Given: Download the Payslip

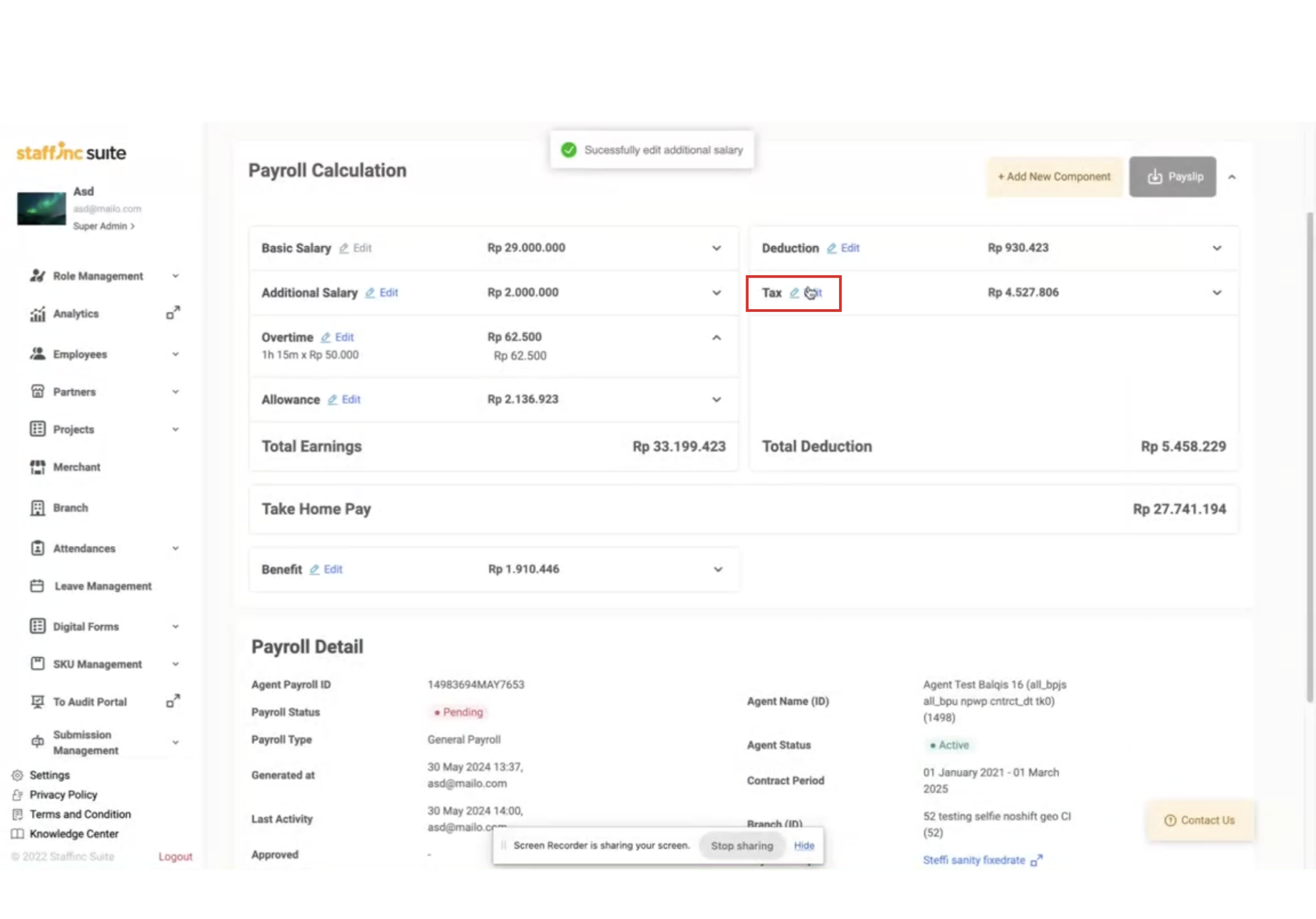Looking at the screenshot, I should point(1173,177).
